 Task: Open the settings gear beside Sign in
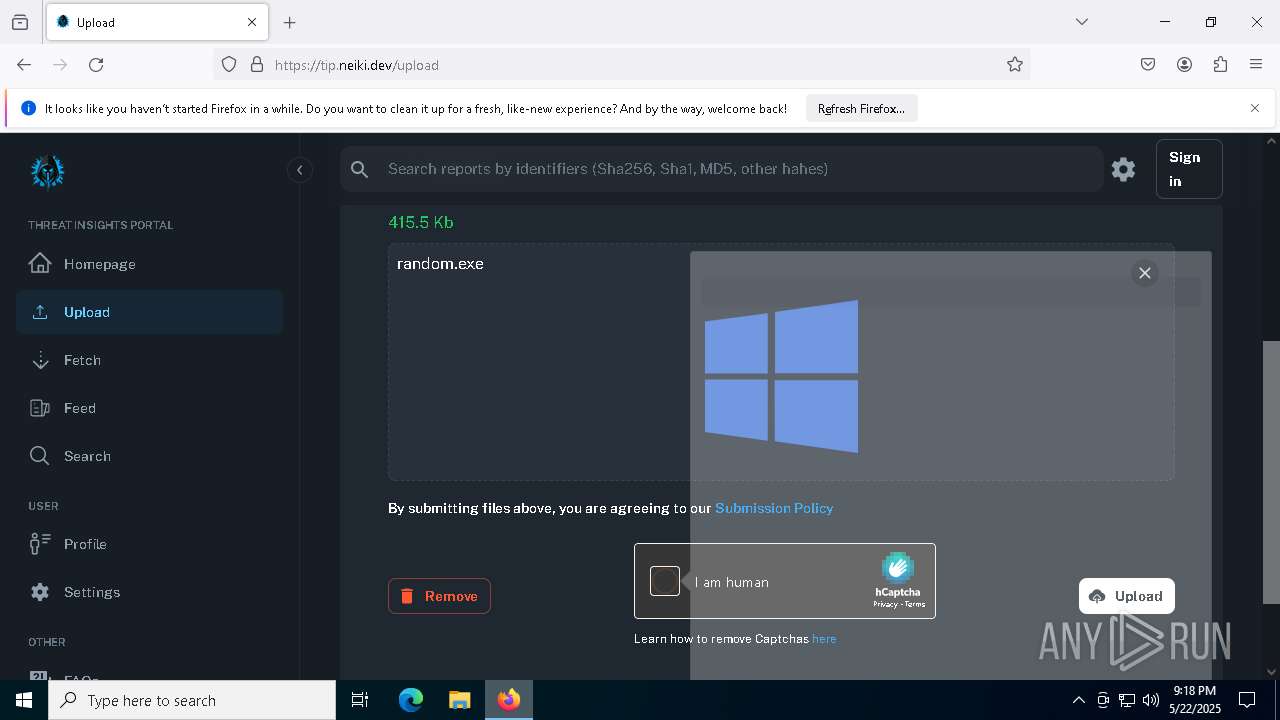(x=1123, y=169)
